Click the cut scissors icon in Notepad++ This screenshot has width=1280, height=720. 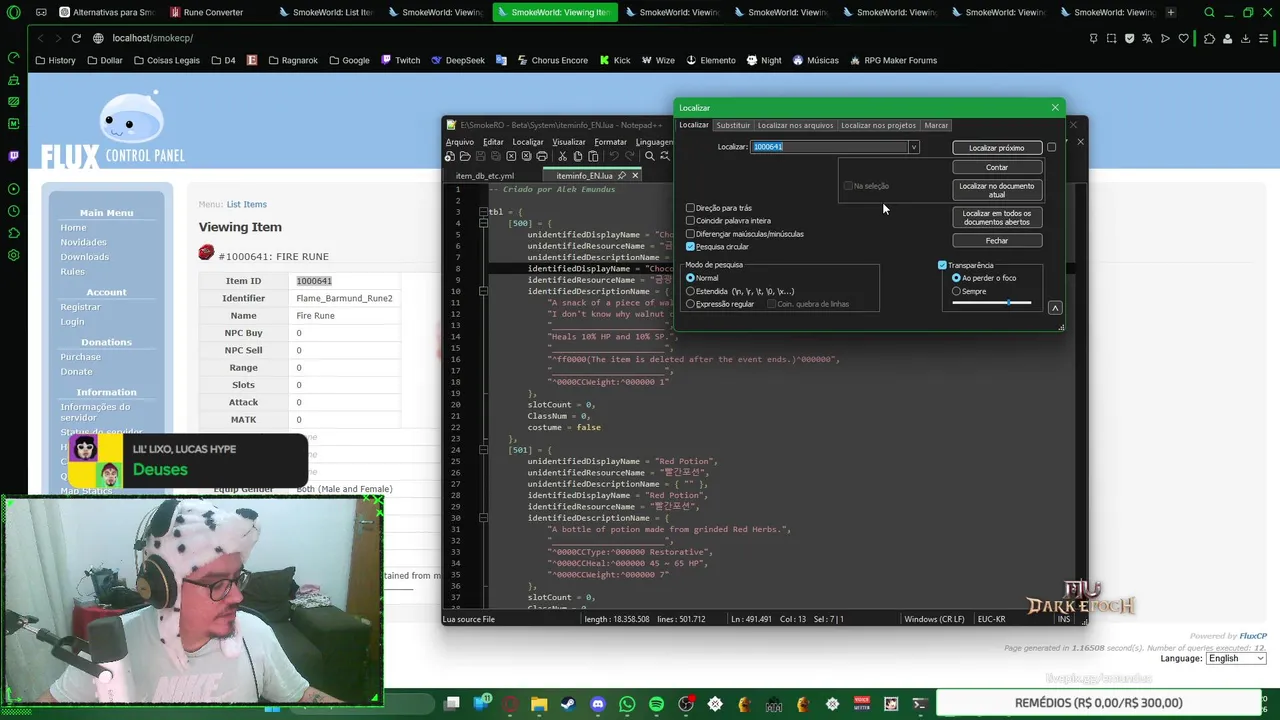point(562,156)
